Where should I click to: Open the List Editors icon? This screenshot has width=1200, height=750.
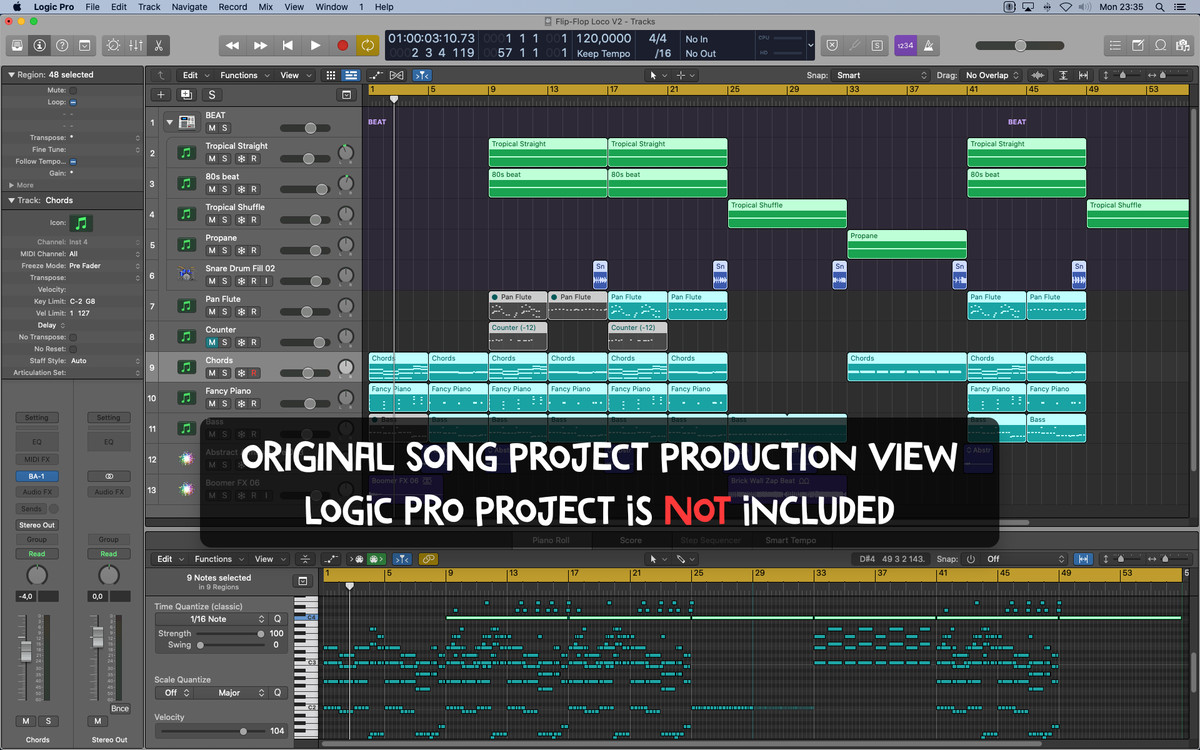[1115, 45]
